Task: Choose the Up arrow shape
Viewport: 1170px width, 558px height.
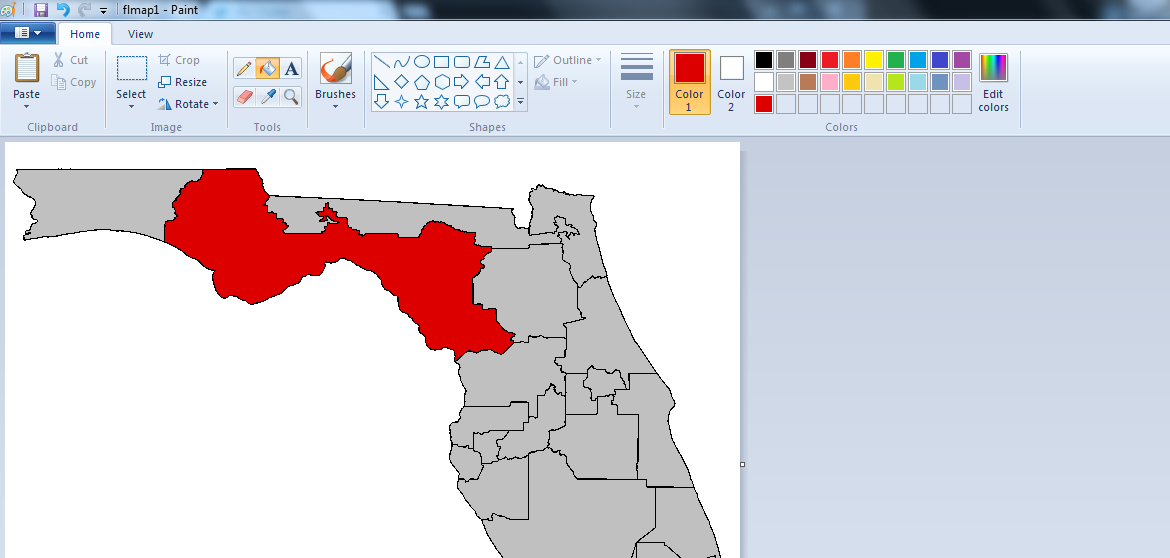Action: pyautogui.click(x=502, y=82)
